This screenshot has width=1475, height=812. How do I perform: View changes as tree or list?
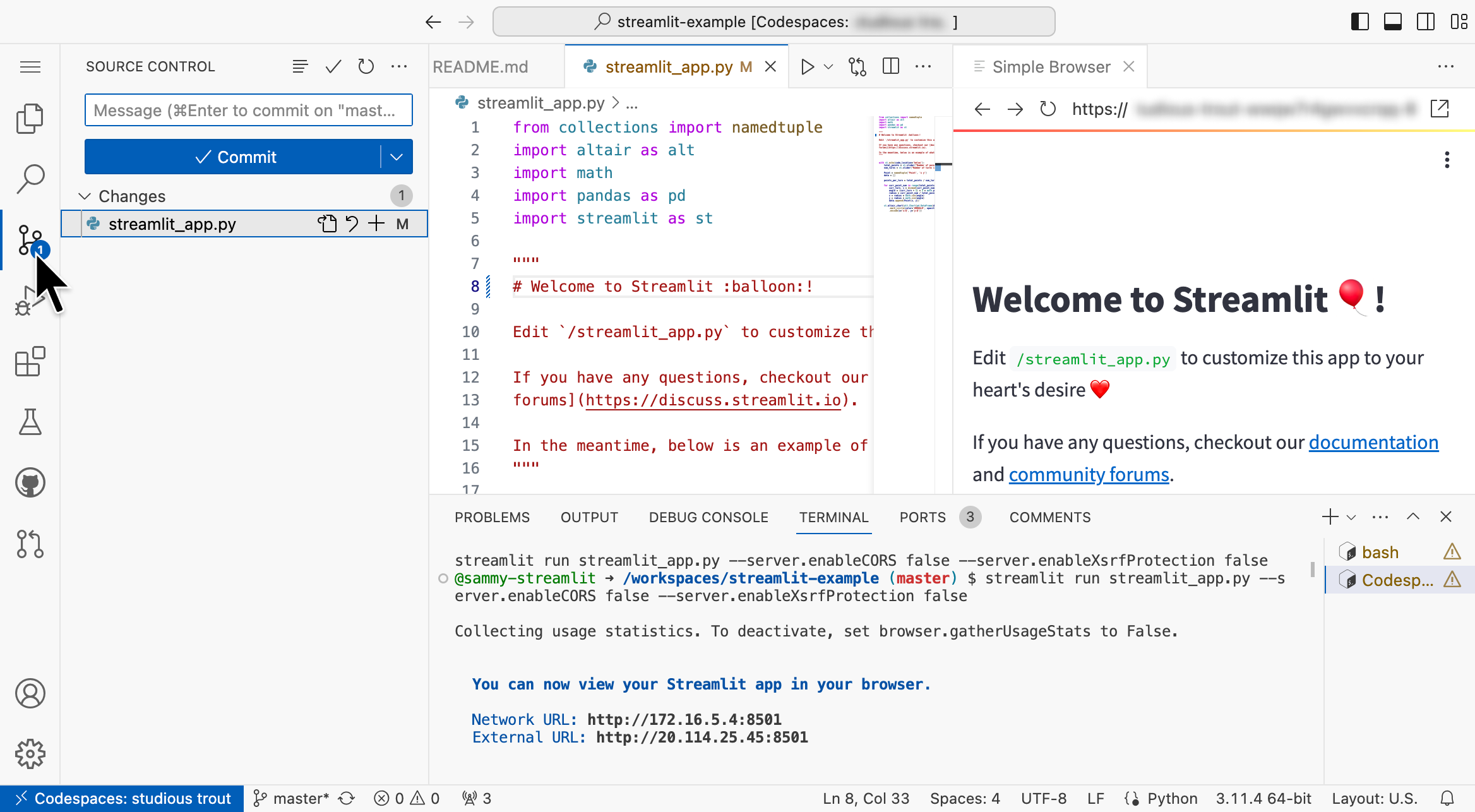pos(300,66)
